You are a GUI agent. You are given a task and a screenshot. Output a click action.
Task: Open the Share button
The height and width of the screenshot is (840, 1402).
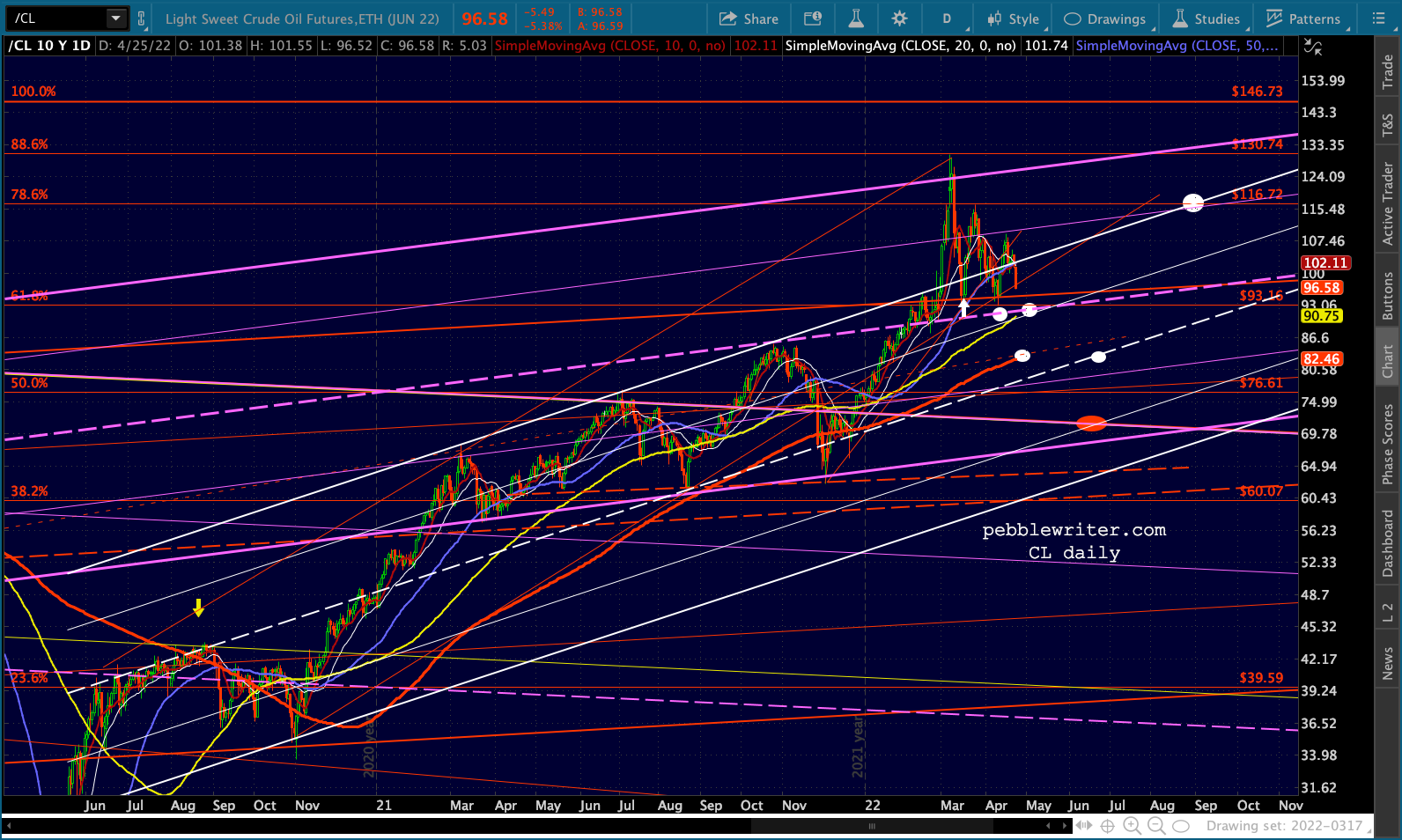tap(749, 18)
